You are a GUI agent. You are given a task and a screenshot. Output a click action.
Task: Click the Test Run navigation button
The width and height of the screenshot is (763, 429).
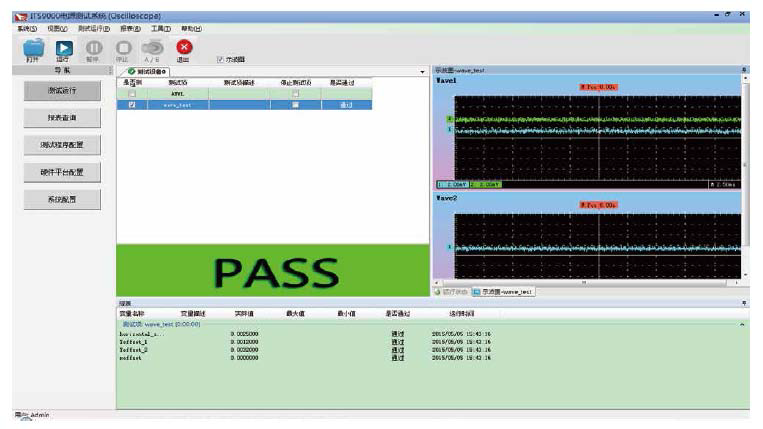point(62,90)
